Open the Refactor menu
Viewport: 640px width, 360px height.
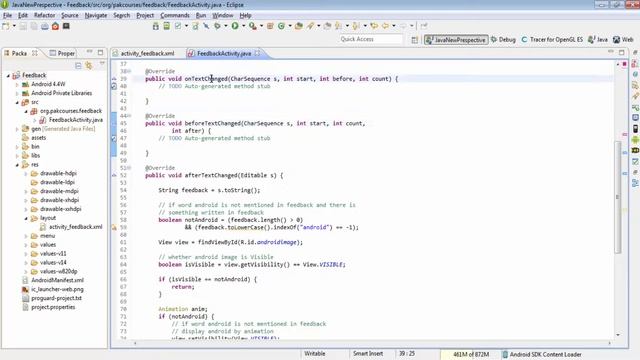coord(44,16)
